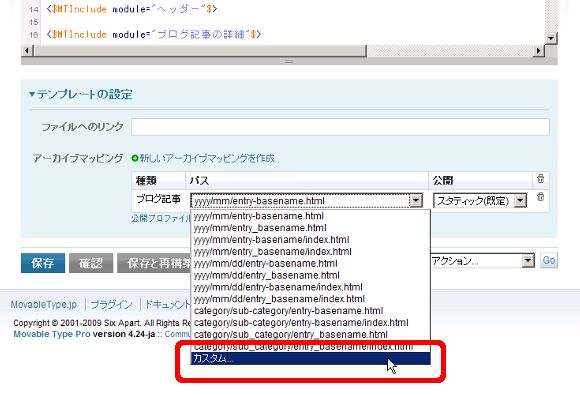
Task: Collapse the テンプレートの設定 section
Action: (81, 94)
